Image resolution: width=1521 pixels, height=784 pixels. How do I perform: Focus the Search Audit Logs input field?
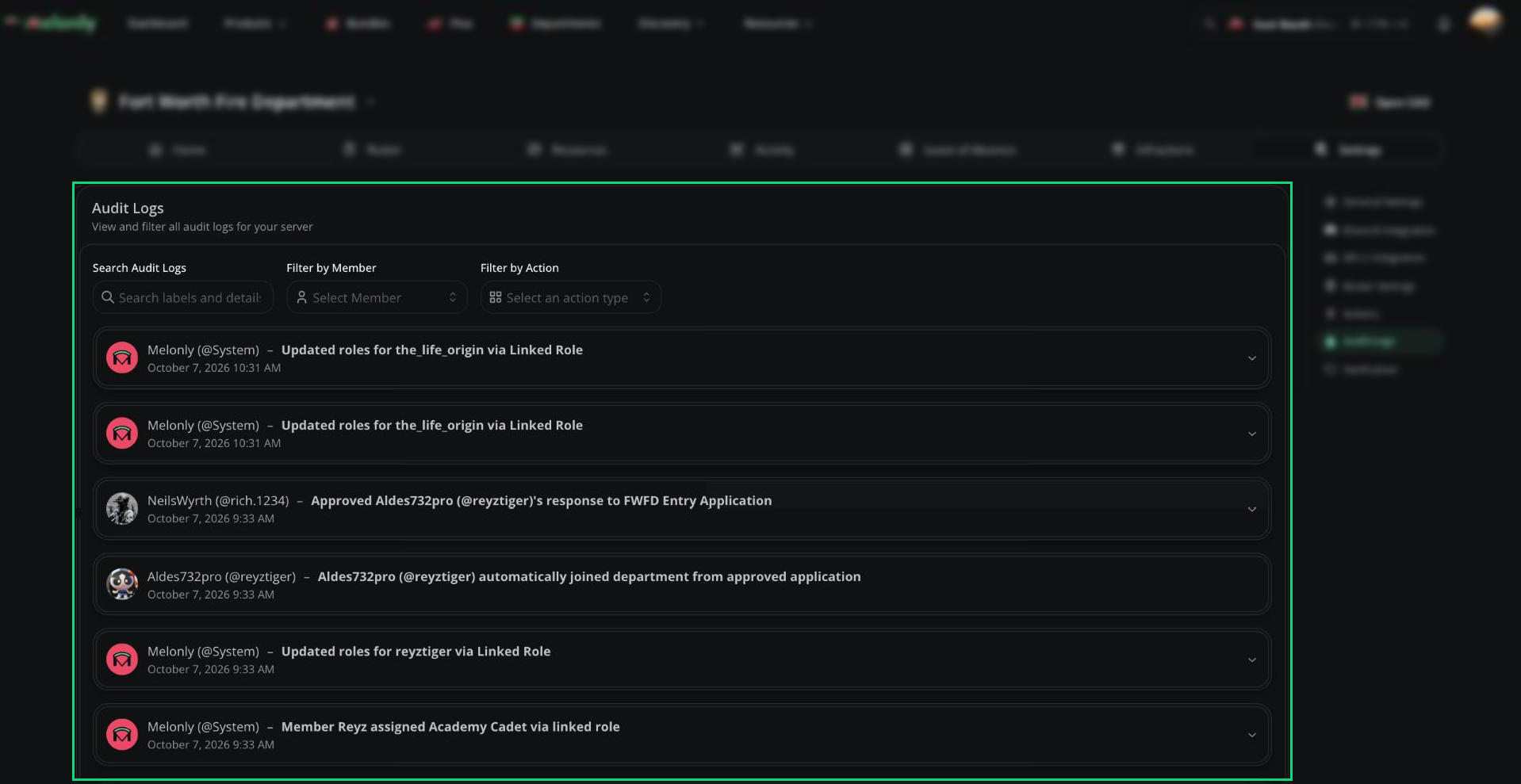click(x=183, y=297)
